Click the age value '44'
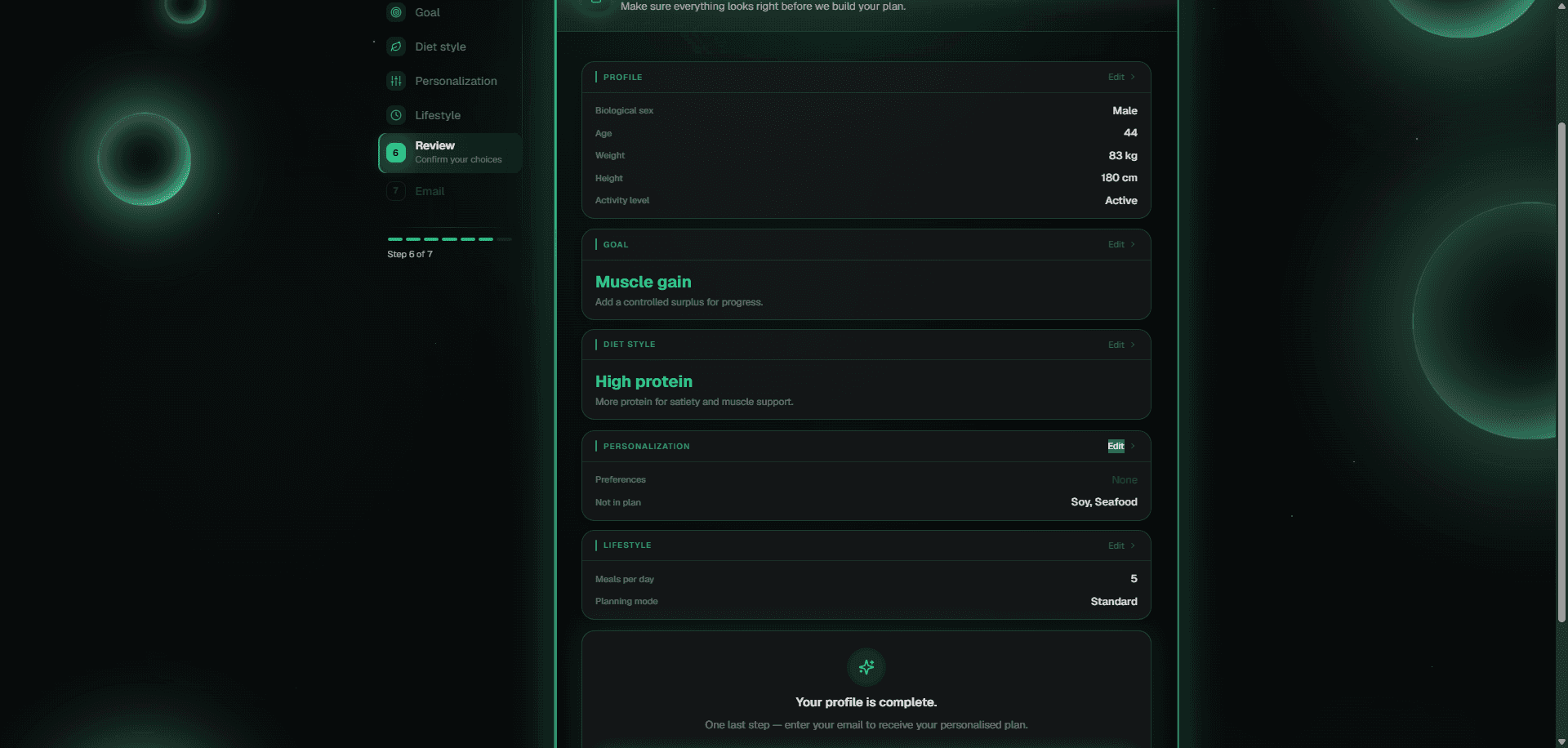Image resolution: width=1568 pixels, height=748 pixels. click(x=1130, y=132)
